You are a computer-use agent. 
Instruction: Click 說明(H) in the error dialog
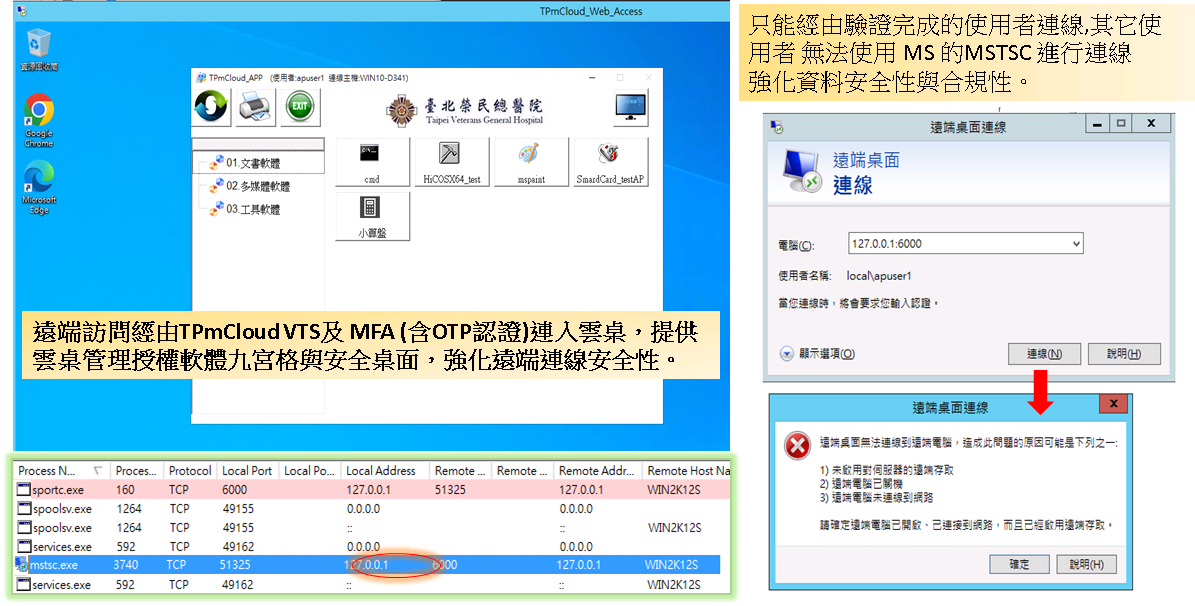pyautogui.click(x=1086, y=564)
